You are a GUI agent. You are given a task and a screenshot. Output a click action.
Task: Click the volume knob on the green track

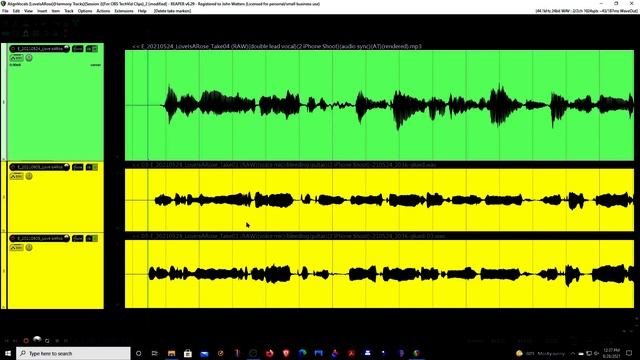click(67, 49)
